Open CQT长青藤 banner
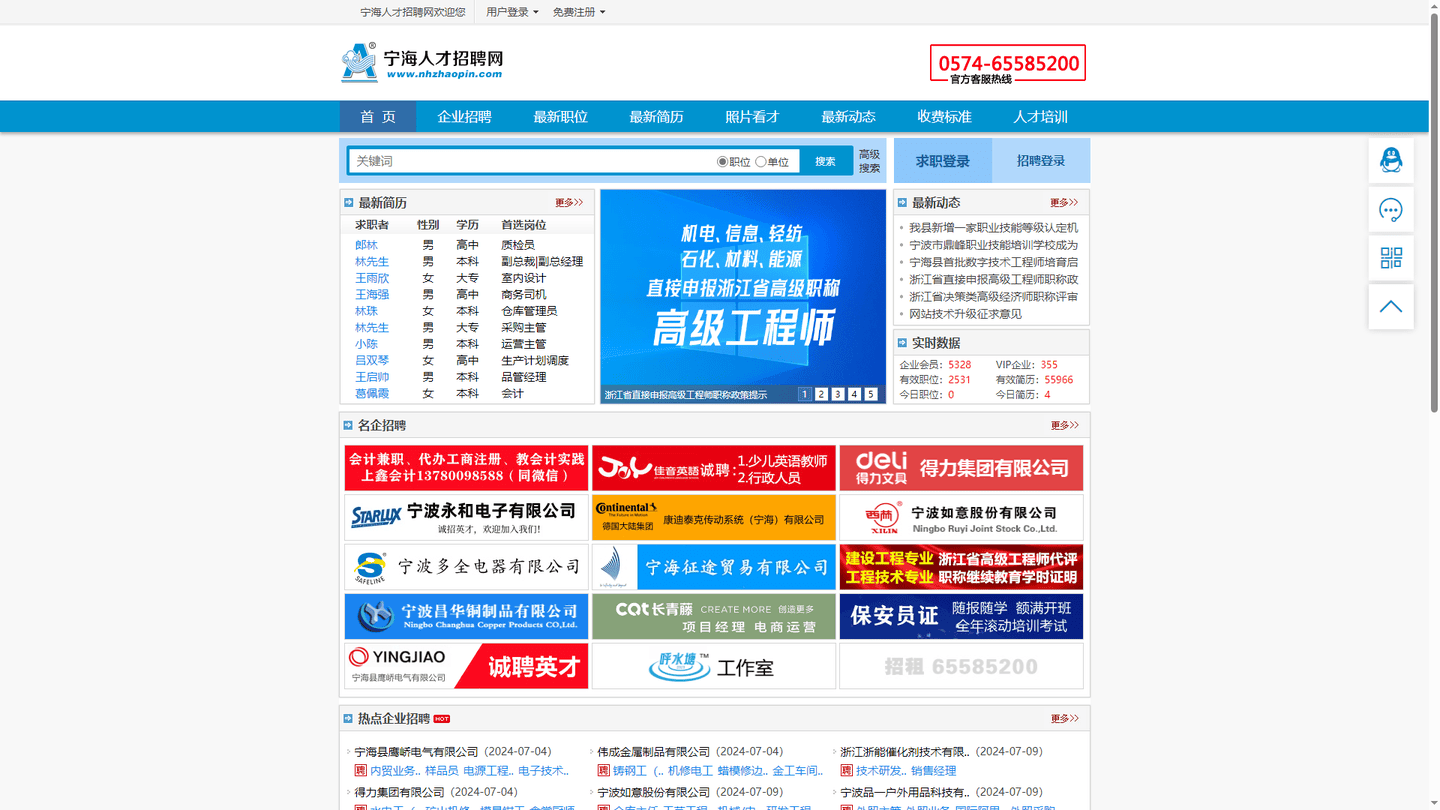The width and height of the screenshot is (1440, 810). coord(714,616)
